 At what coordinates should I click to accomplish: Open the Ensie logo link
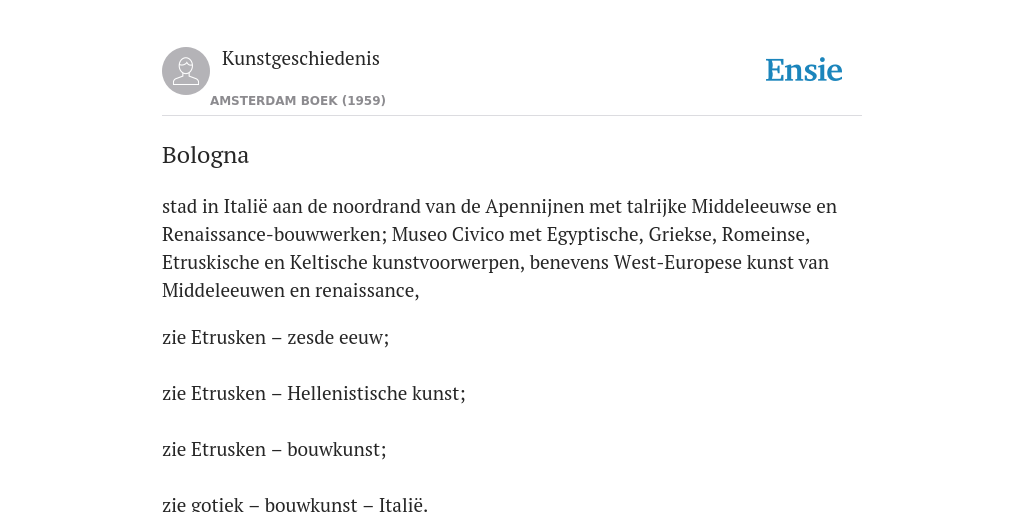click(804, 70)
